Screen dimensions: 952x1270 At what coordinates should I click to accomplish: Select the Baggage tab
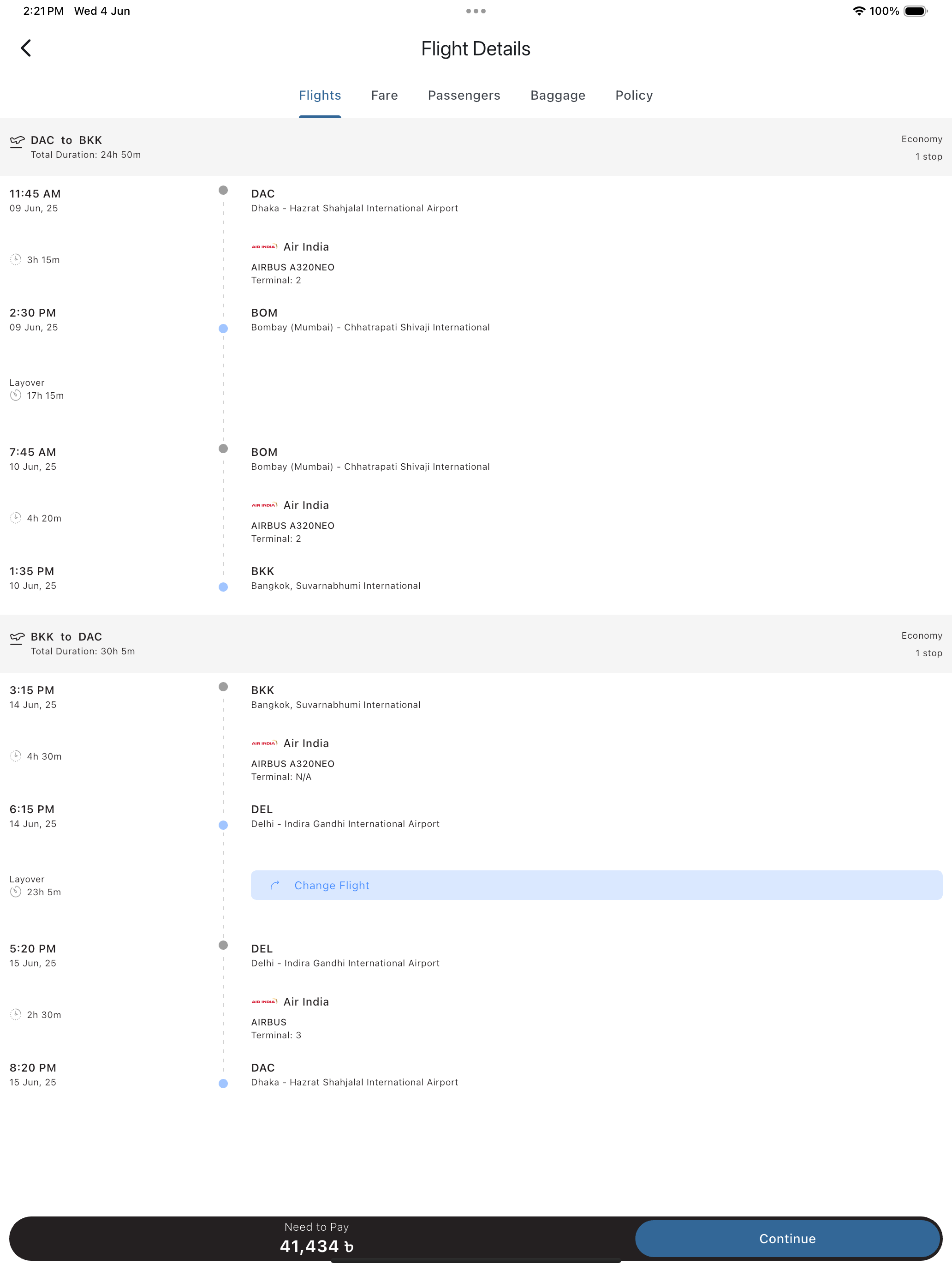[x=557, y=96]
